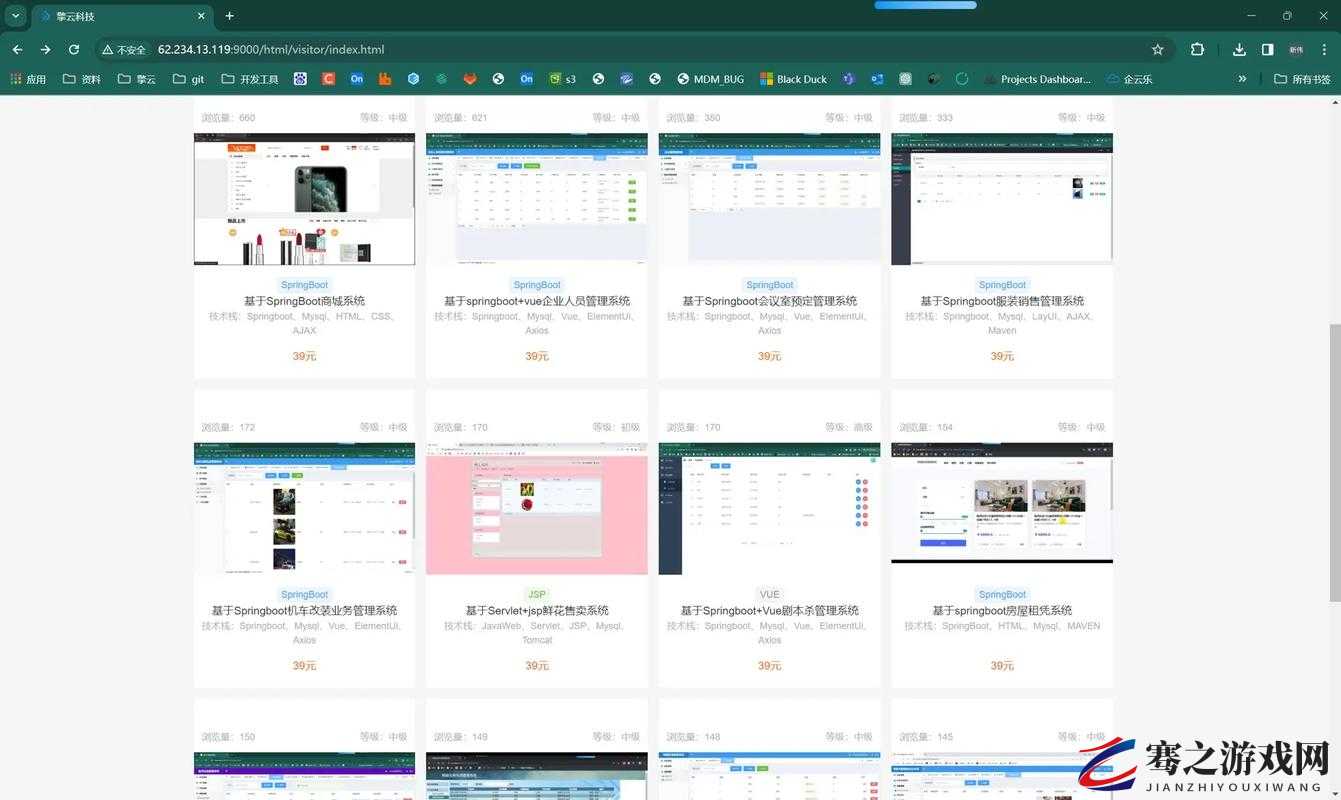Open the Microsoft Teams bookmark icon
This screenshot has height=800, width=1341.
click(848, 79)
